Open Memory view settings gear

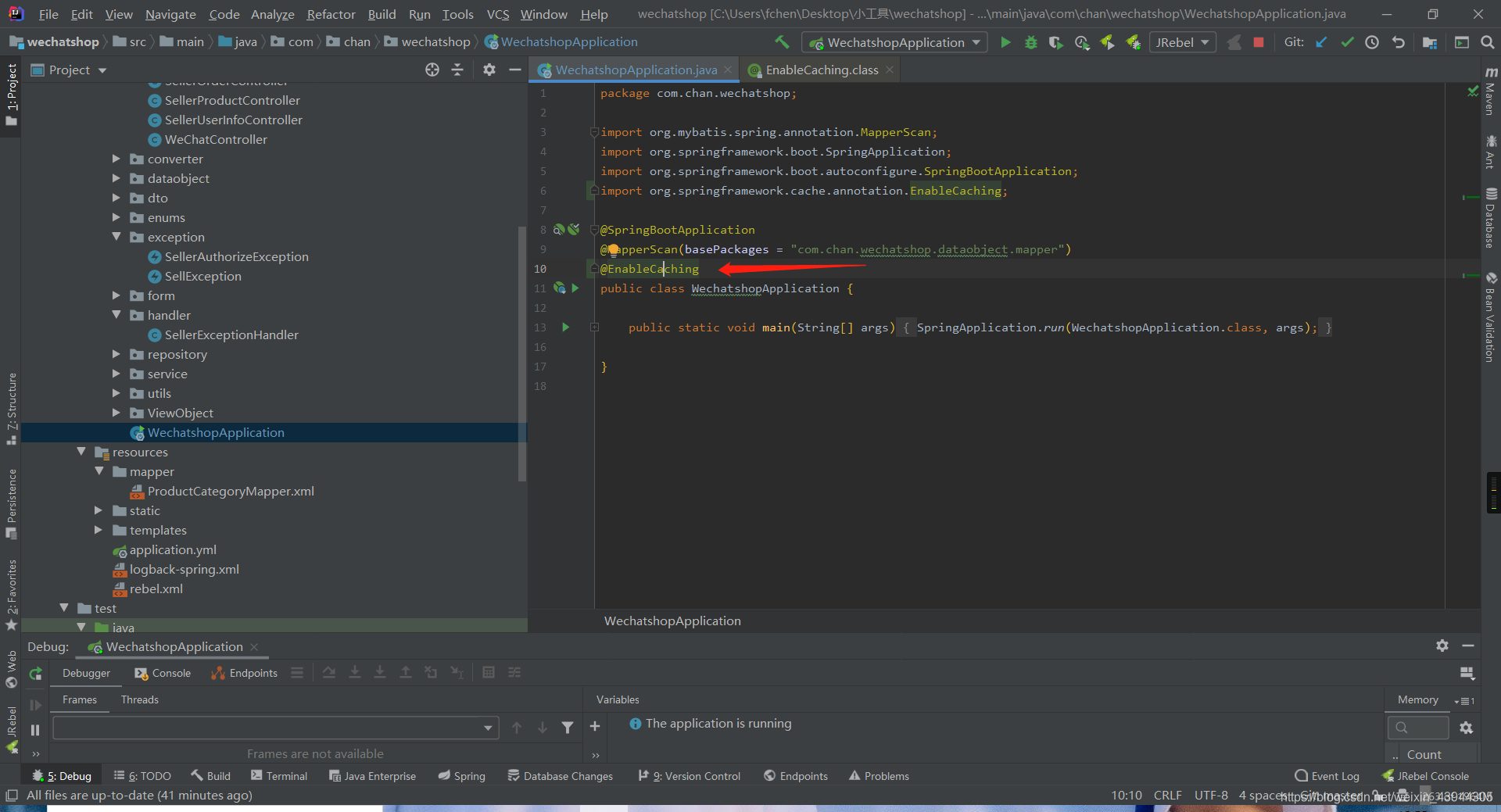[1466, 728]
